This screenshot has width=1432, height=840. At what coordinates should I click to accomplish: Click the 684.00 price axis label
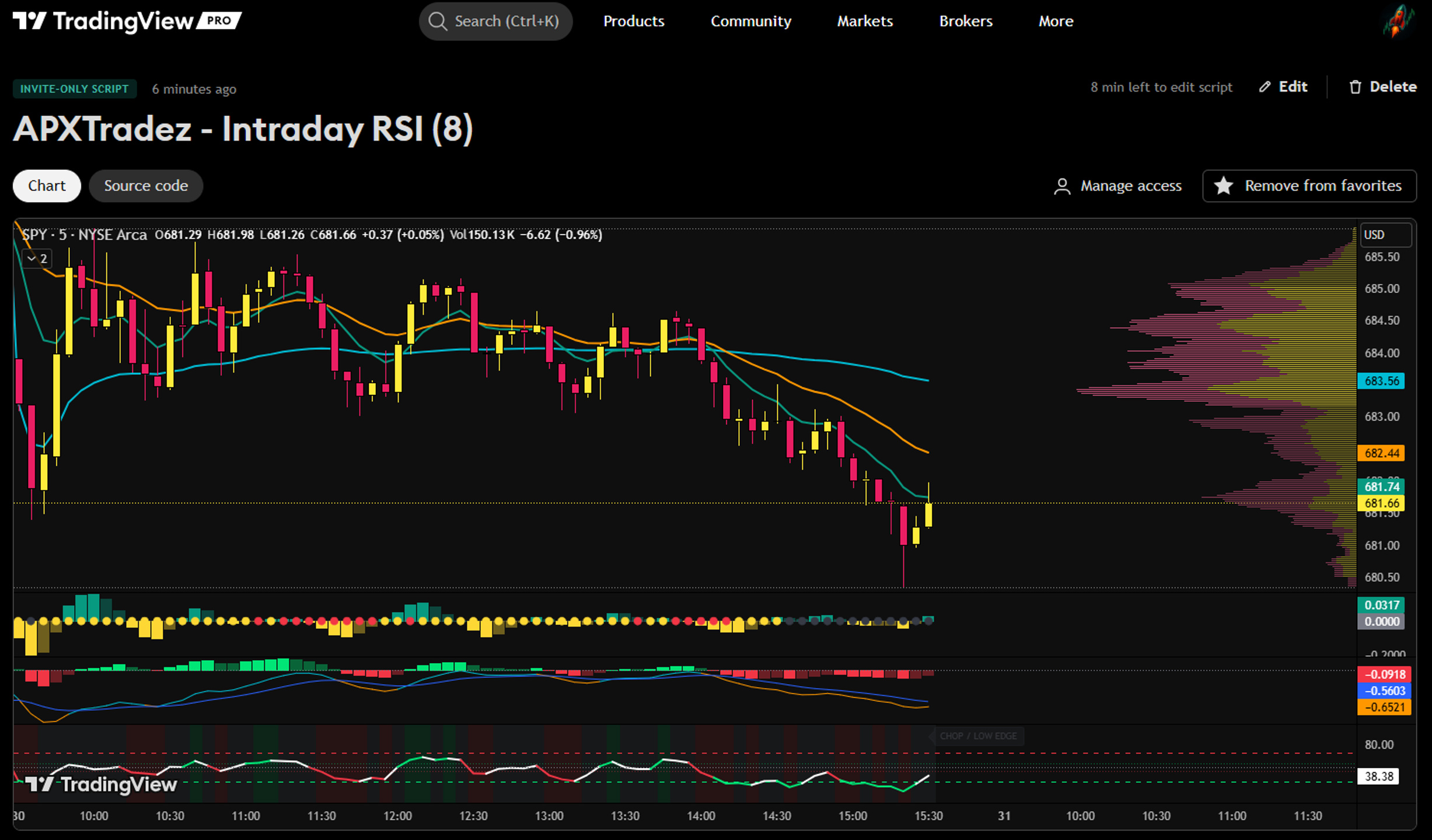click(x=1382, y=353)
